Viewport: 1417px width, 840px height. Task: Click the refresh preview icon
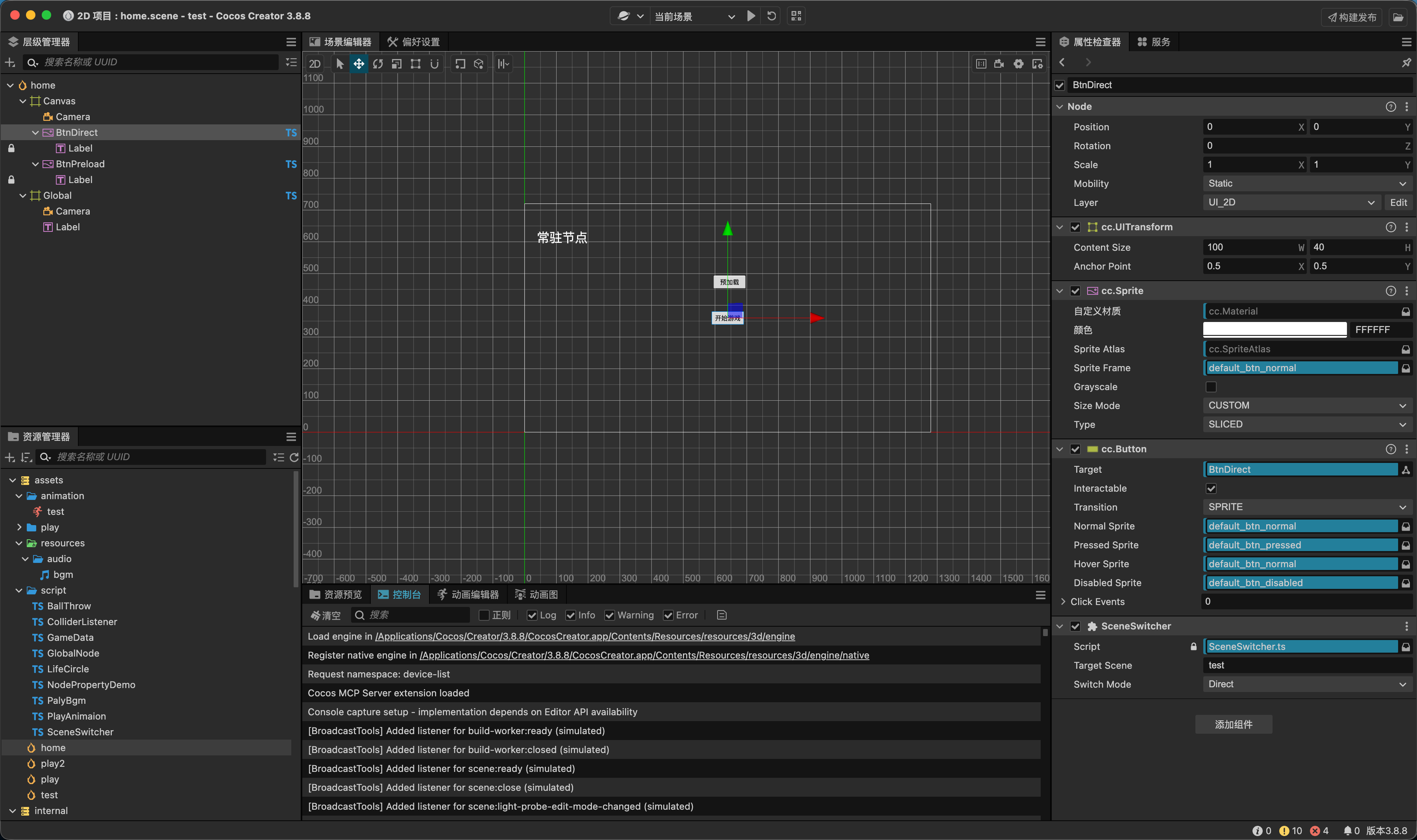point(771,16)
